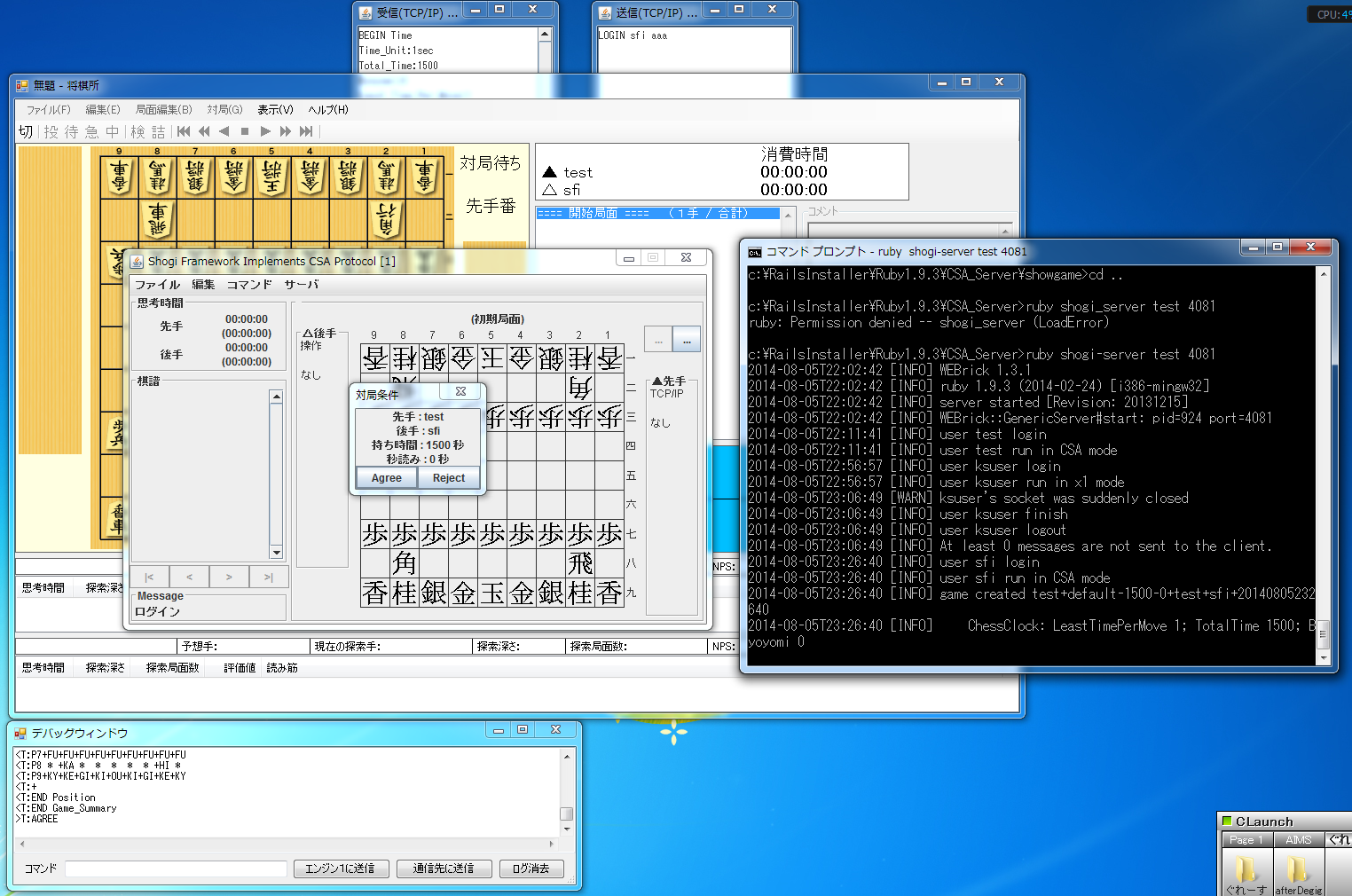This screenshot has width=1352, height=896.
Task: Click Agree in the 対局条件 dialog
Action: (387, 478)
